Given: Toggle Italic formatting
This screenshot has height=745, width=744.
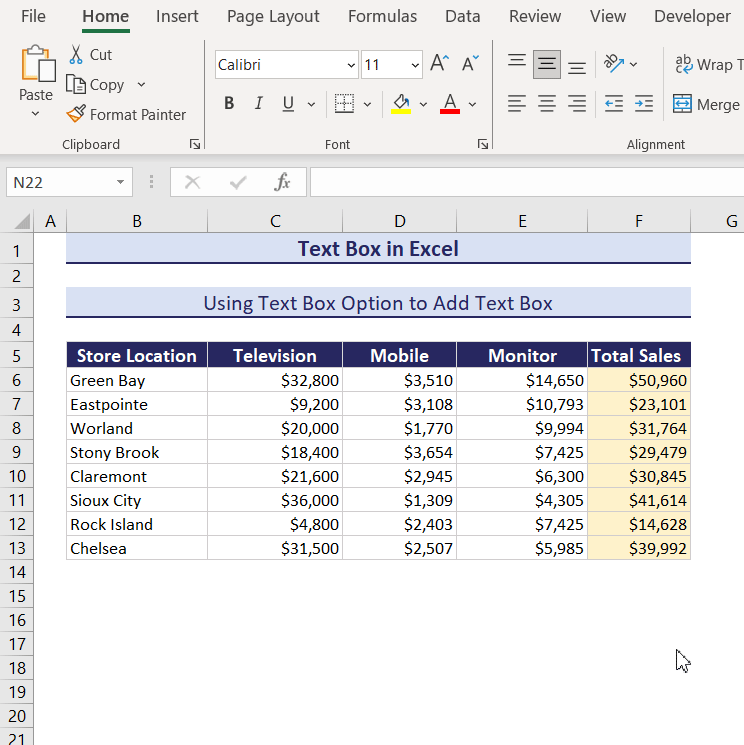Looking at the screenshot, I should coord(258,104).
